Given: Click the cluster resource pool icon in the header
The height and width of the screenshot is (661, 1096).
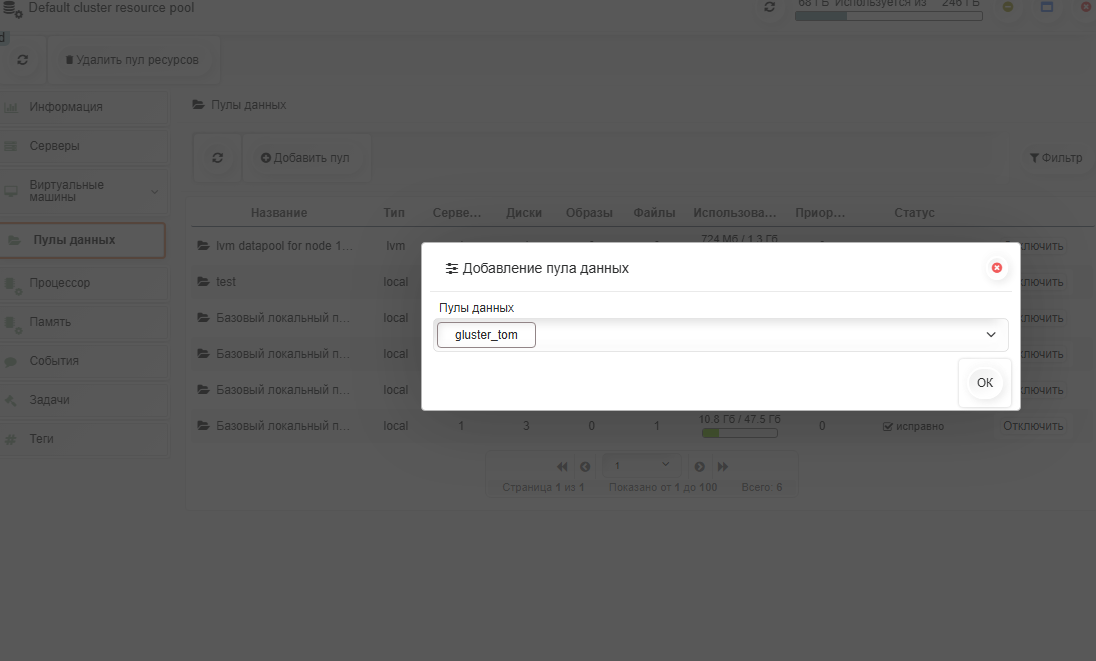Looking at the screenshot, I should click(x=13, y=10).
